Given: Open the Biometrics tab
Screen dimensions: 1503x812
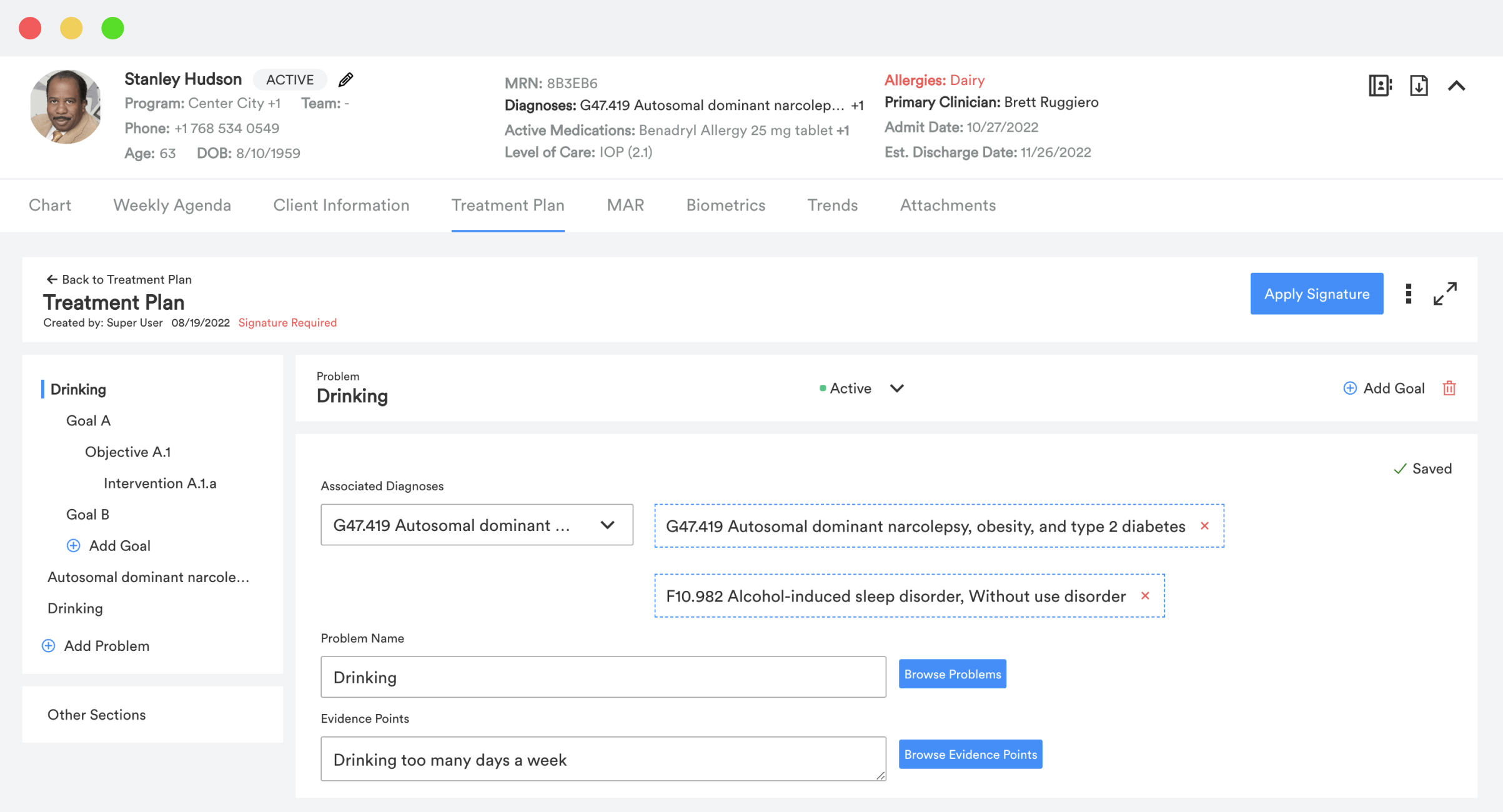Looking at the screenshot, I should point(725,205).
